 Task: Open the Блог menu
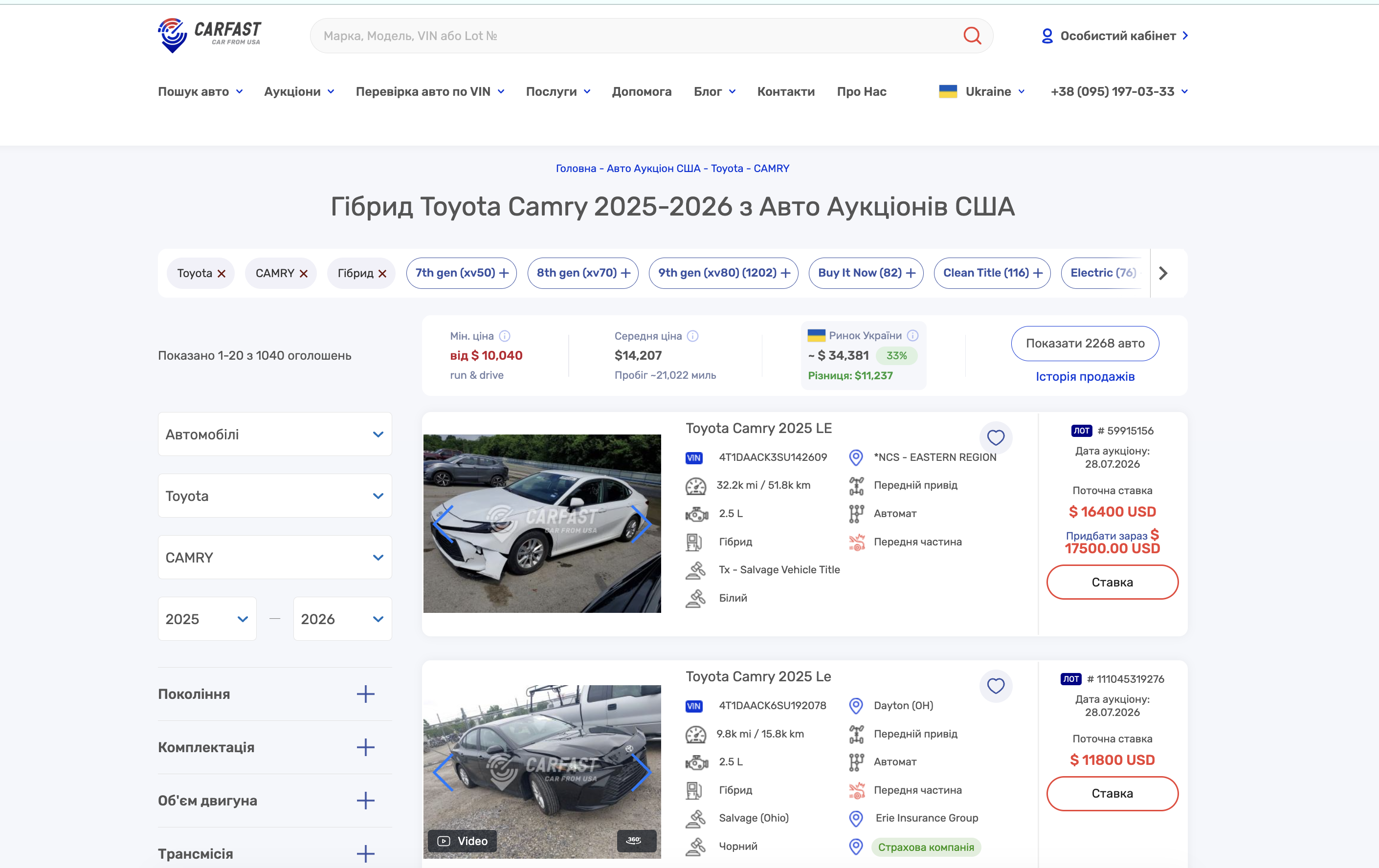pos(715,91)
